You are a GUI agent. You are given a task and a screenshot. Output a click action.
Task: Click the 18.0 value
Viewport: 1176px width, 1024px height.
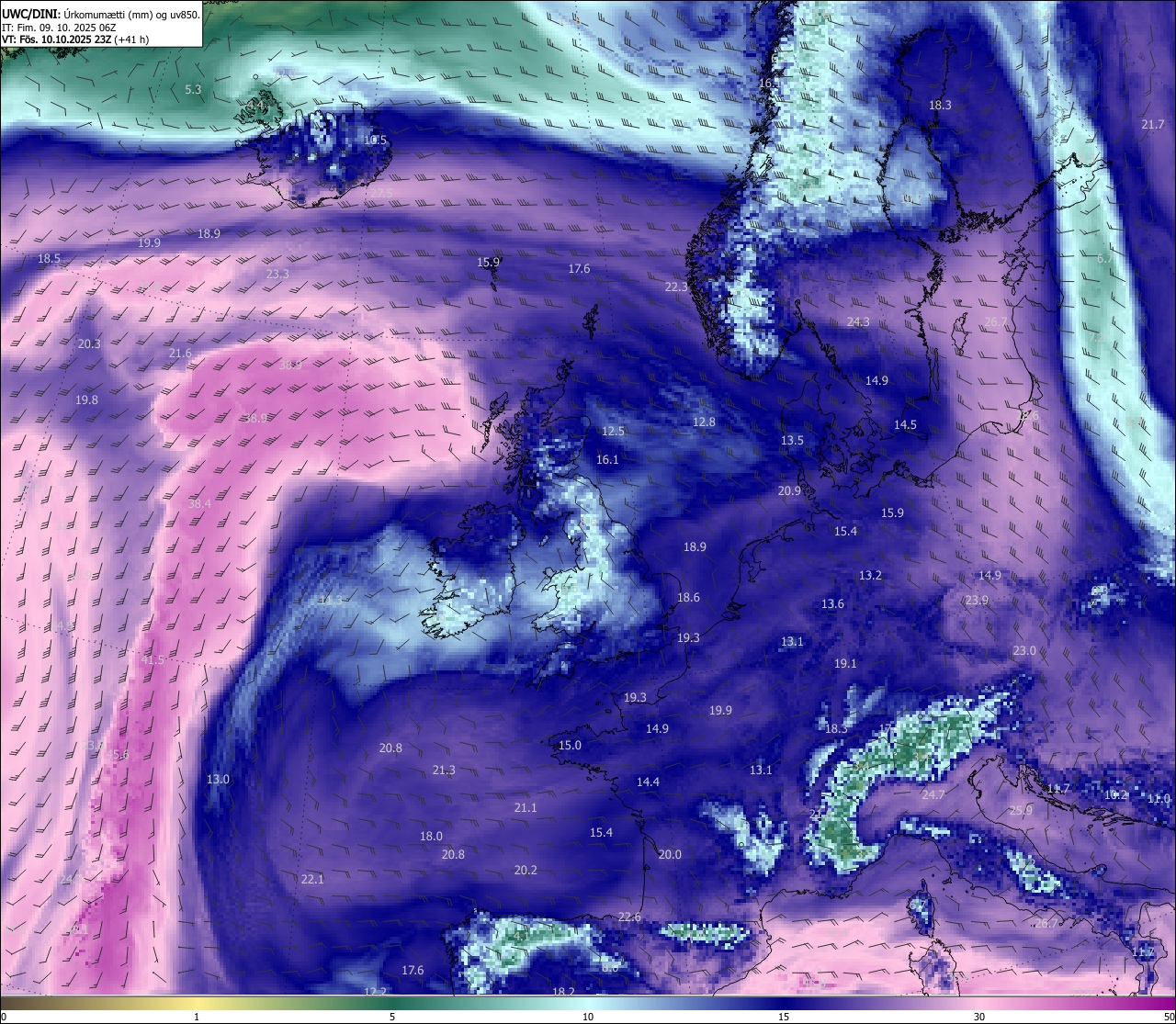[431, 836]
